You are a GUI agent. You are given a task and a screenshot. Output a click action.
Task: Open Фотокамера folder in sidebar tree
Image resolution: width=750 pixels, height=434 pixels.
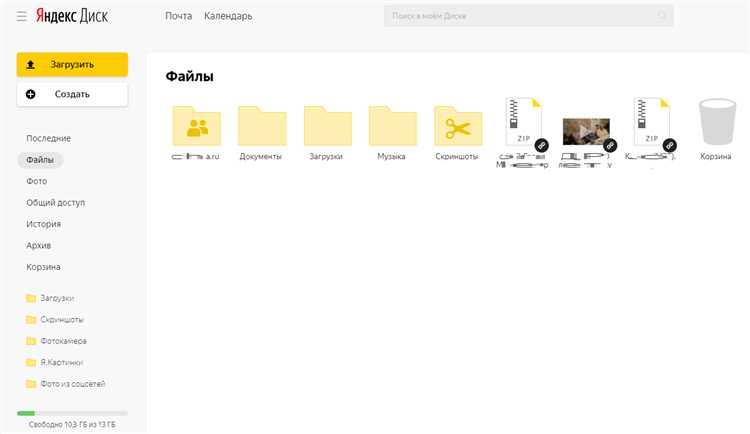(x=64, y=341)
